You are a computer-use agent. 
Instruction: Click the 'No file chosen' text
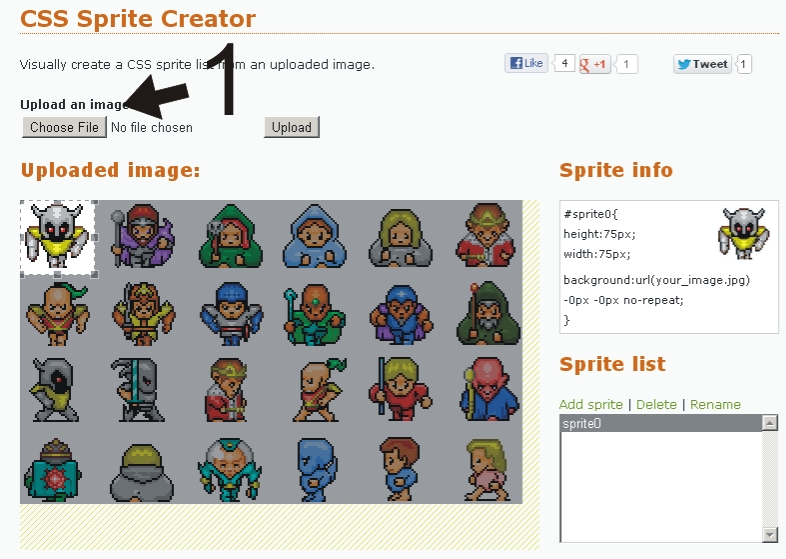pyautogui.click(x=152, y=127)
